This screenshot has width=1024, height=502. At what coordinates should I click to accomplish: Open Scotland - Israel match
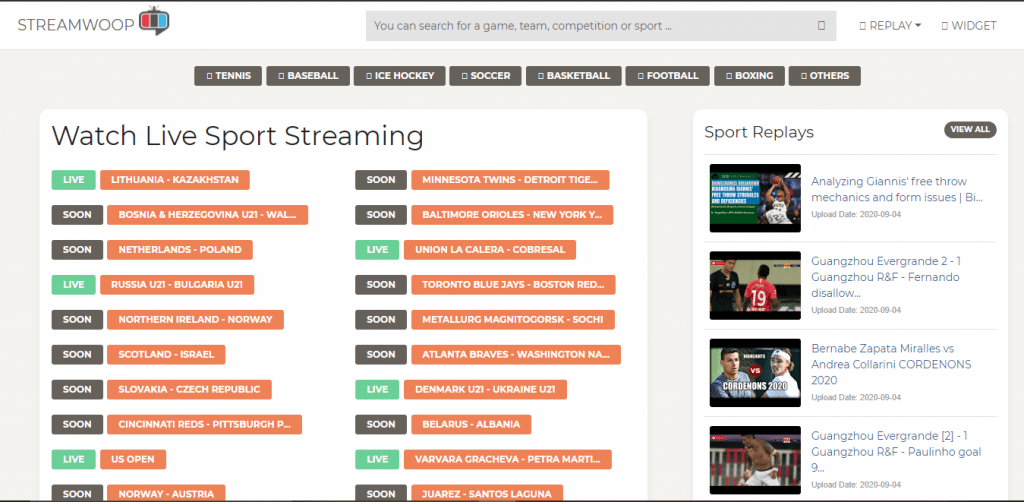(x=166, y=354)
